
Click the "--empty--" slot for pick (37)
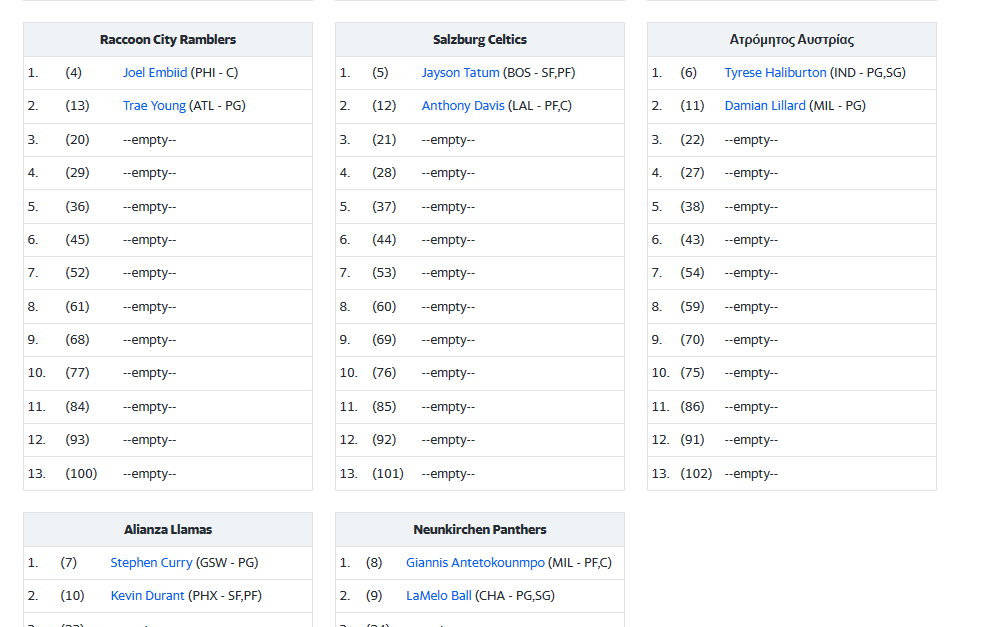point(448,207)
